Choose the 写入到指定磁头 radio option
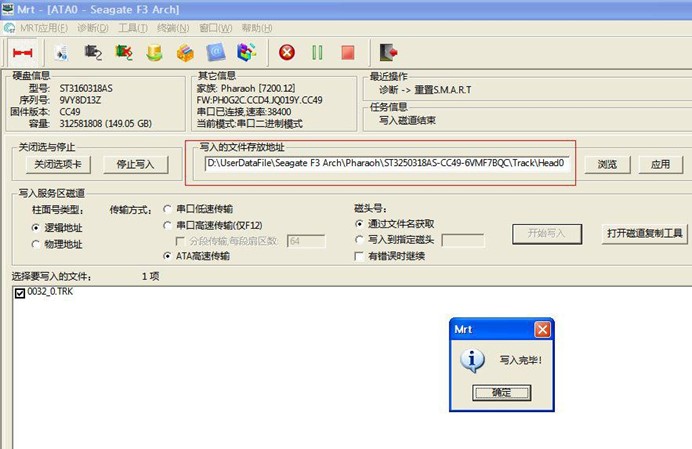 (360, 240)
